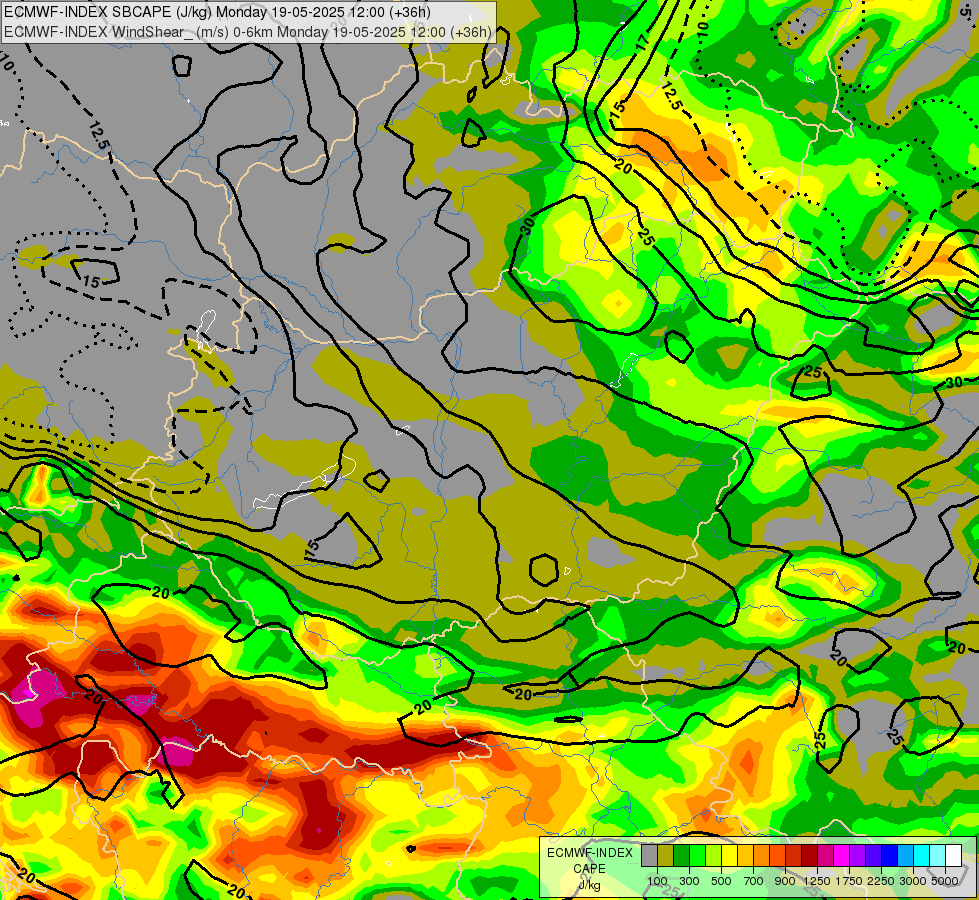This screenshot has height=900, width=979.
Task: Select the bright green legend swatch
Action: tap(697, 856)
